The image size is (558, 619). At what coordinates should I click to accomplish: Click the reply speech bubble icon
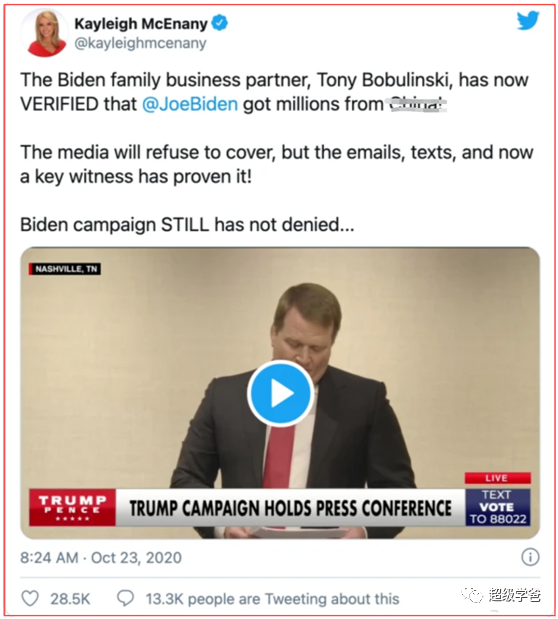click(x=126, y=598)
